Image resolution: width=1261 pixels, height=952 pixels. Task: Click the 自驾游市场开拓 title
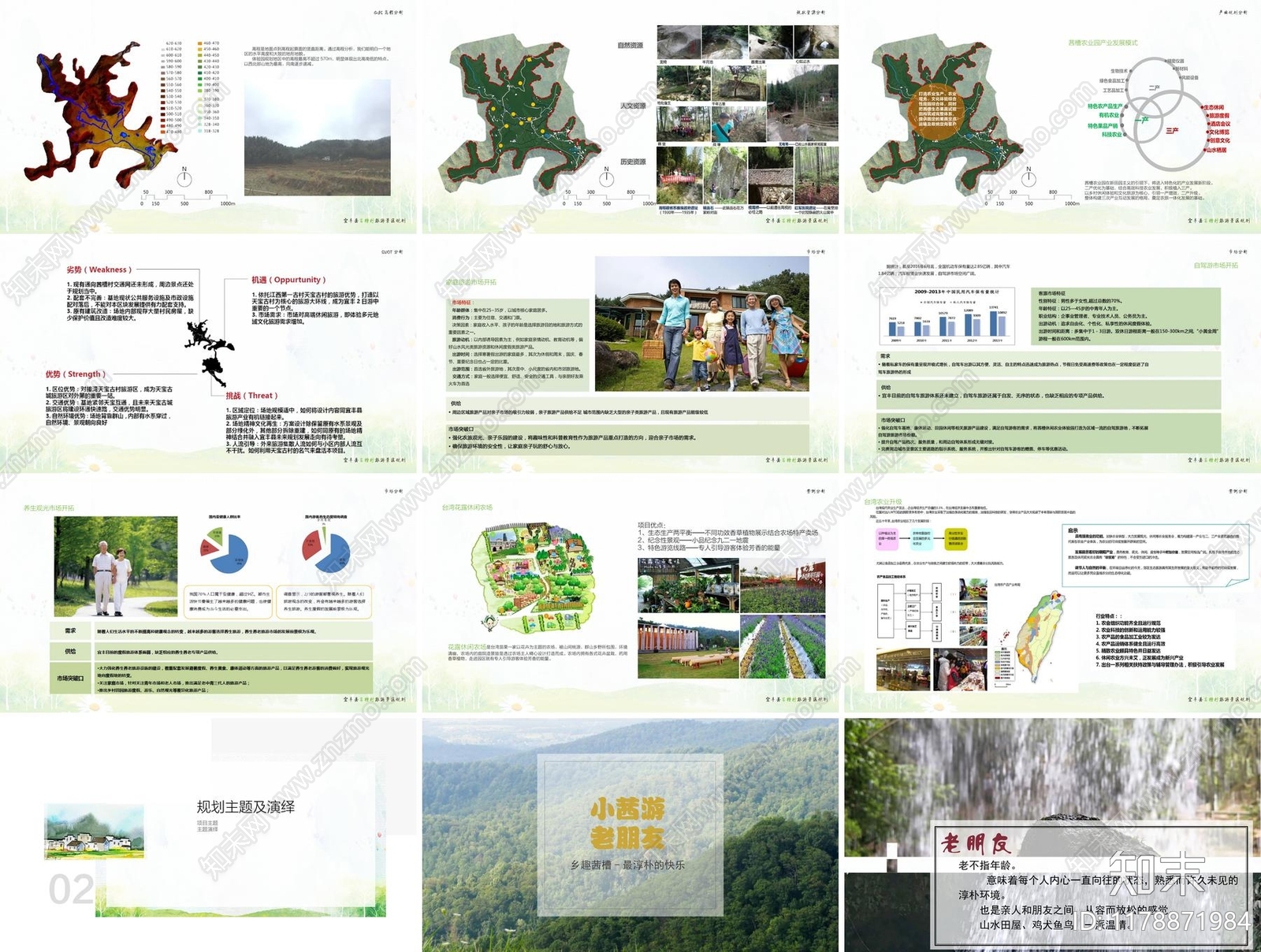click(x=1216, y=266)
